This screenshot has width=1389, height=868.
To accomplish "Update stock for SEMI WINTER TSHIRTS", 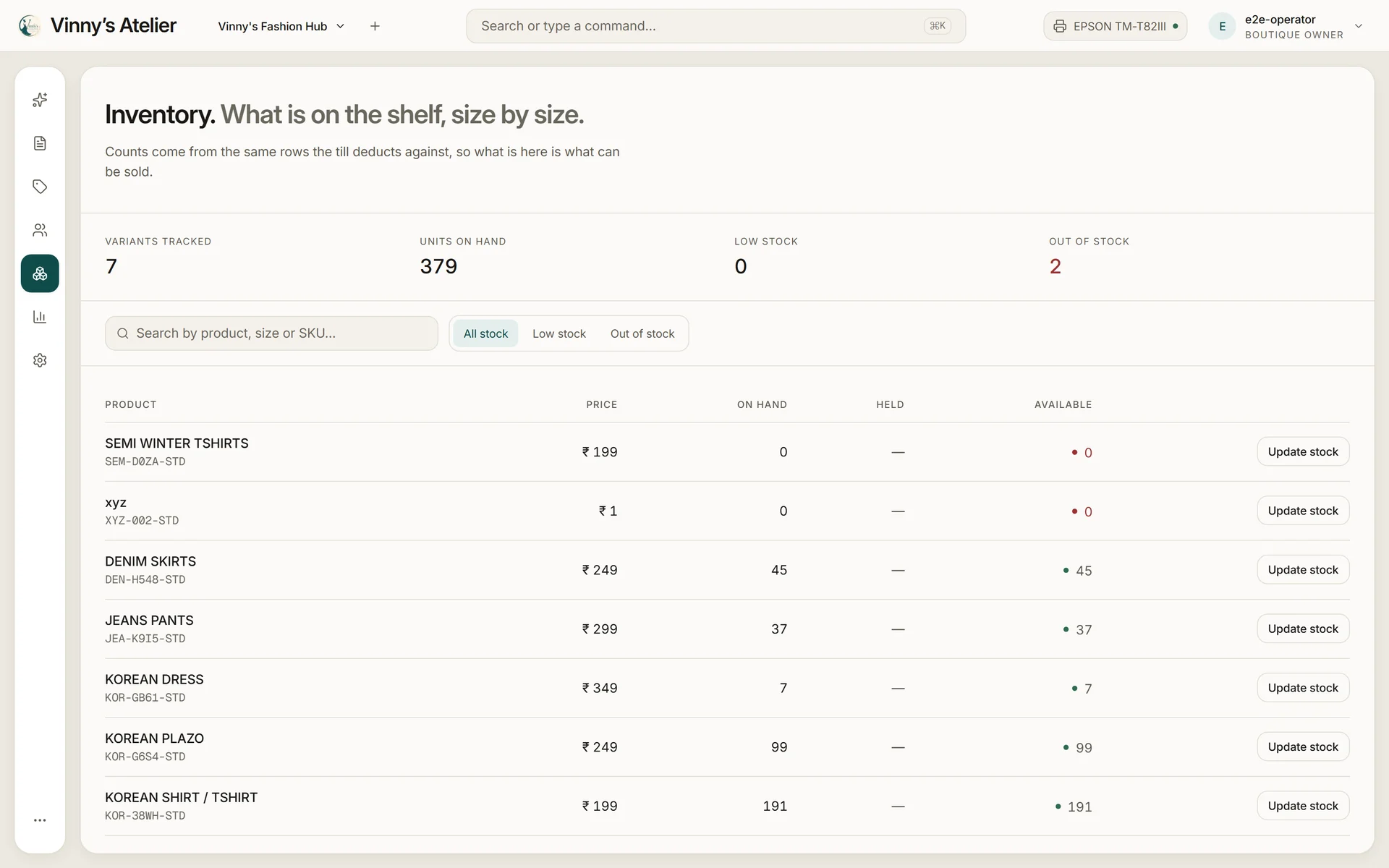I will pos(1303,451).
